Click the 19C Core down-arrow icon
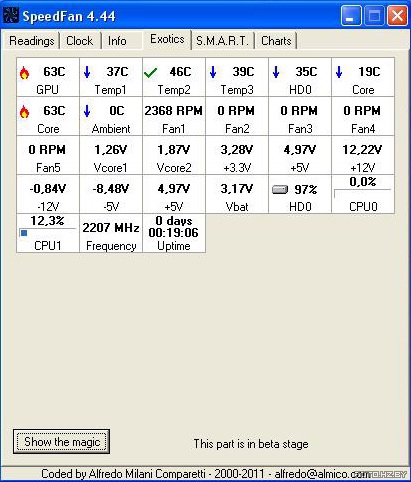This screenshot has height=482, width=411. (339, 72)
